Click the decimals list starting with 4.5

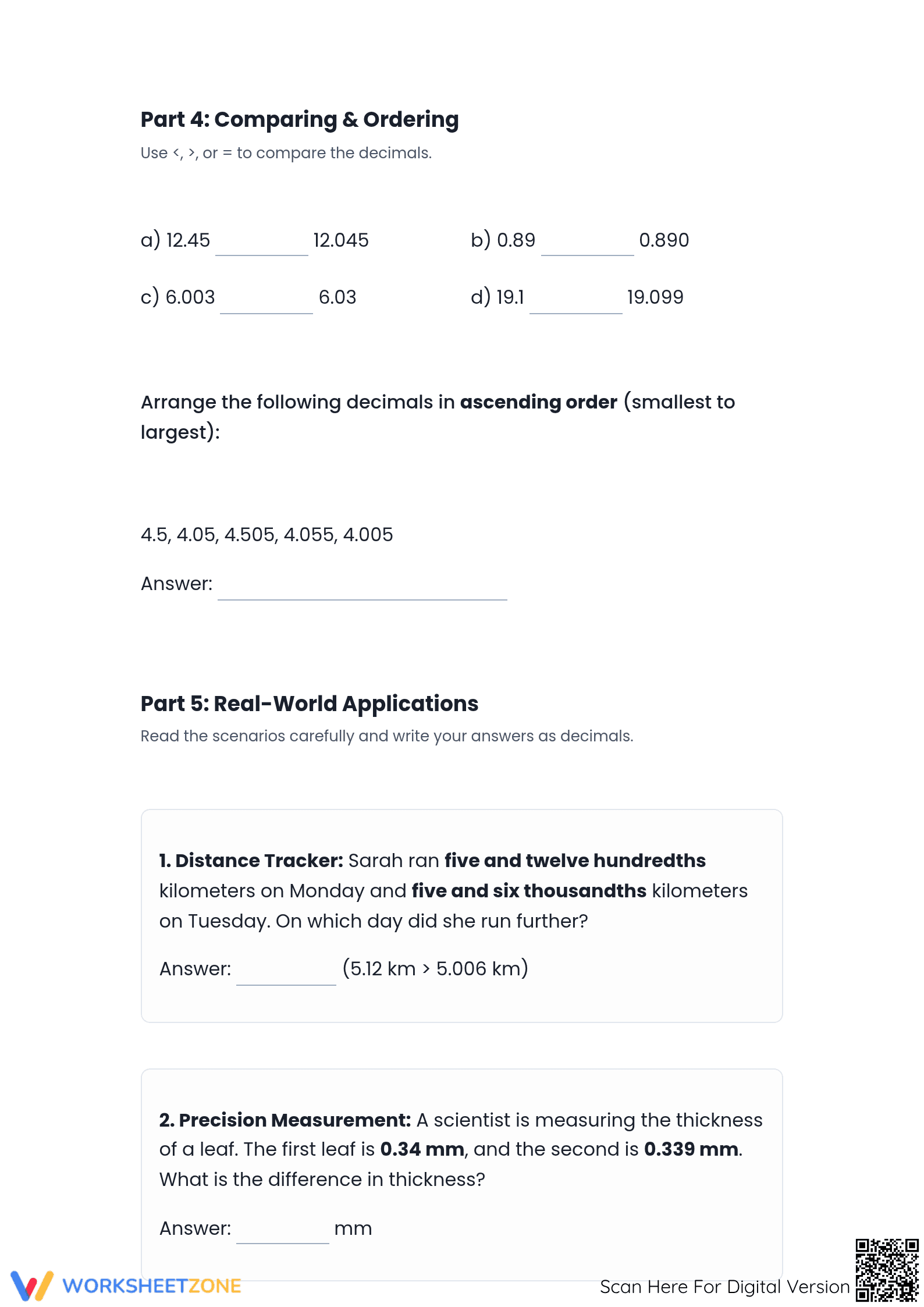[267, 535]
